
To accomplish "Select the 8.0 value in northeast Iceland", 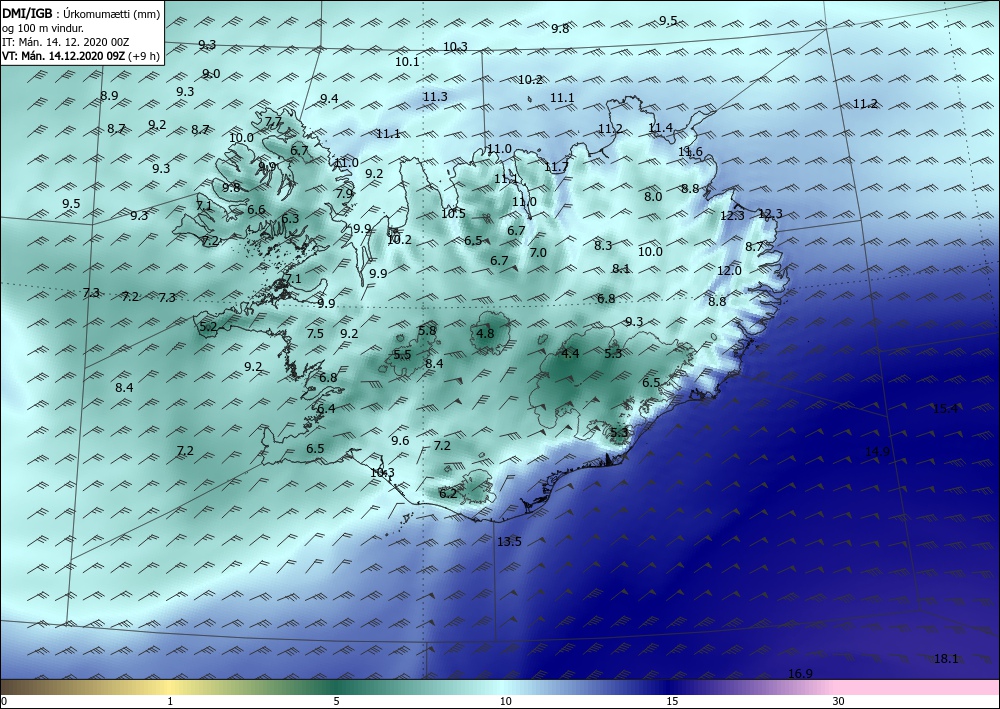I will (653, 196).
